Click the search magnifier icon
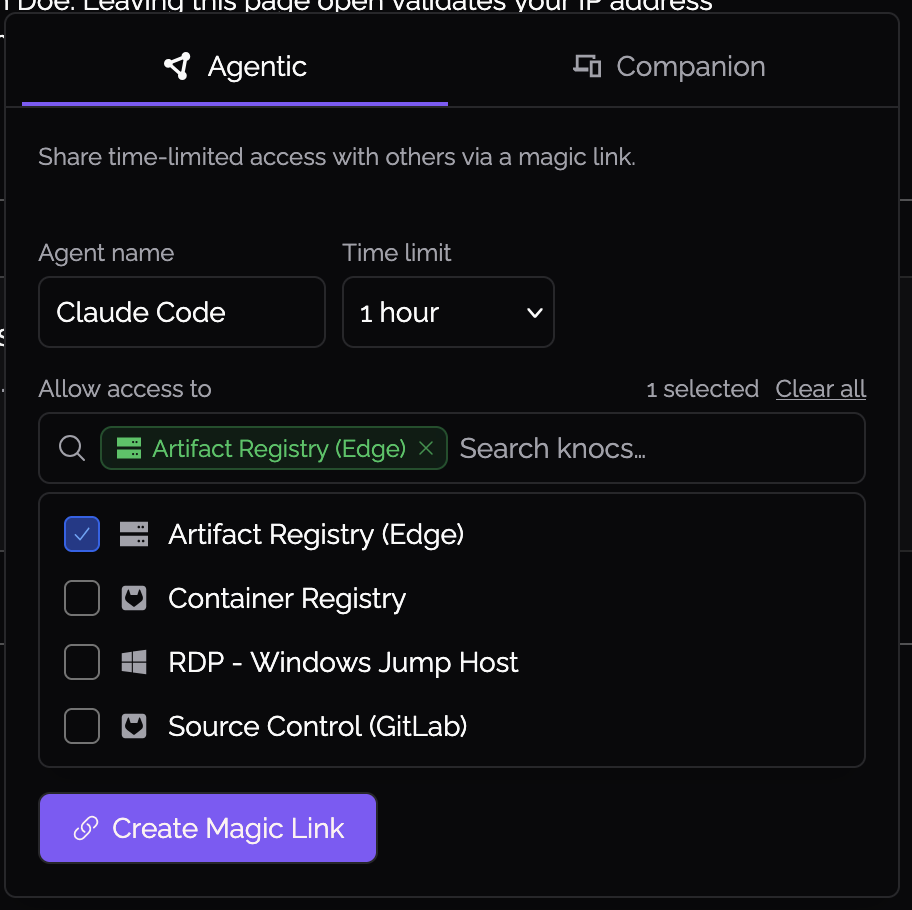Screen dimensions: 912x910 coord(72,448)
